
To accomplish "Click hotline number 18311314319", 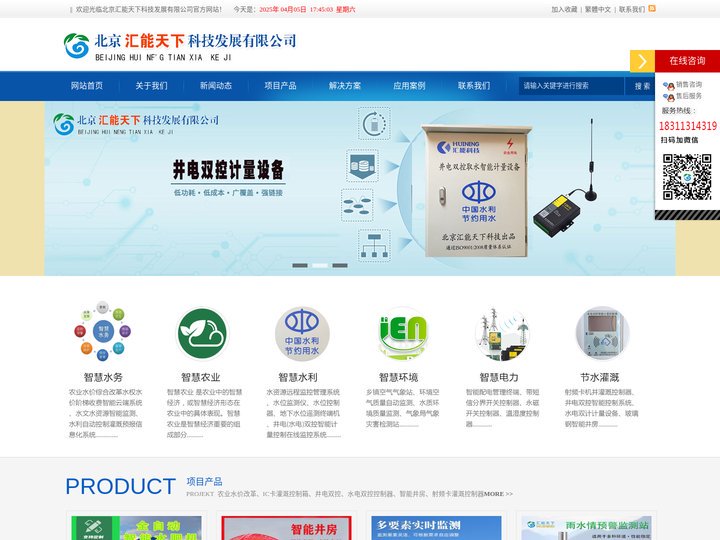I will pyautogui.click(x=687, y=126).
